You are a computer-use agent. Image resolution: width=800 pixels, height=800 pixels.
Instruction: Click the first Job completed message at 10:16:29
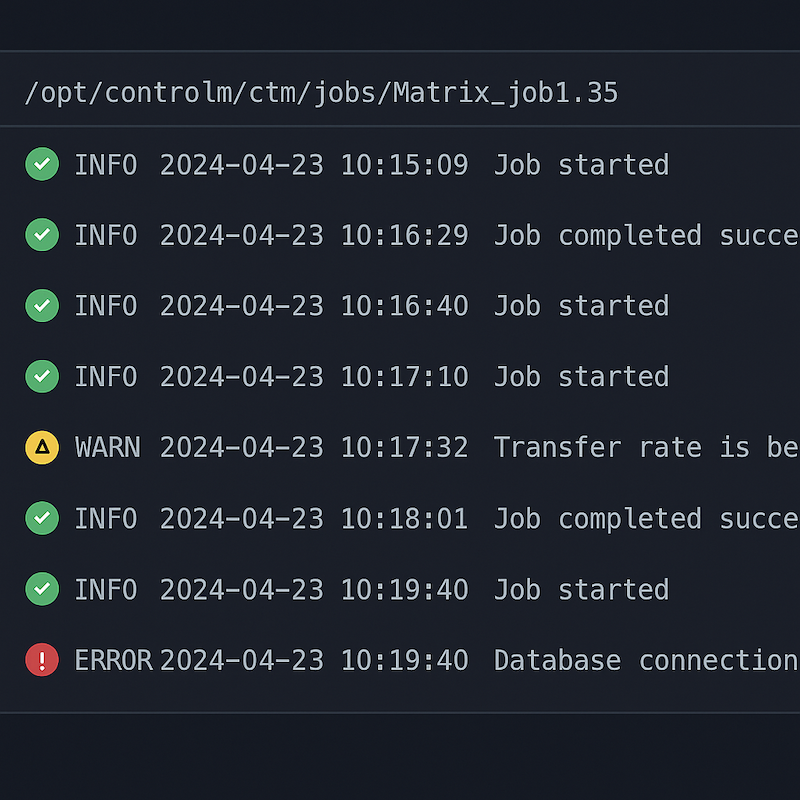pyautogui.click(x=645, y=235)
